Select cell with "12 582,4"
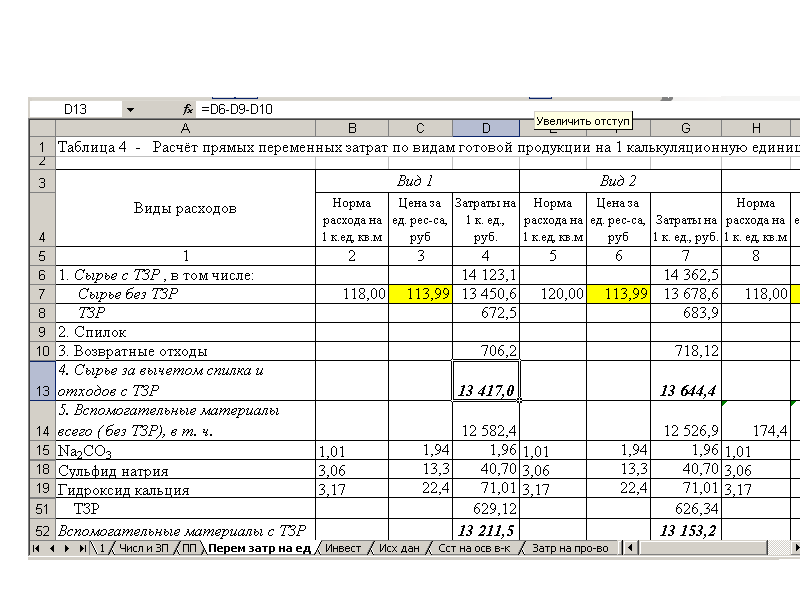Viewport: 800px width, 600px height. point(486,421)
